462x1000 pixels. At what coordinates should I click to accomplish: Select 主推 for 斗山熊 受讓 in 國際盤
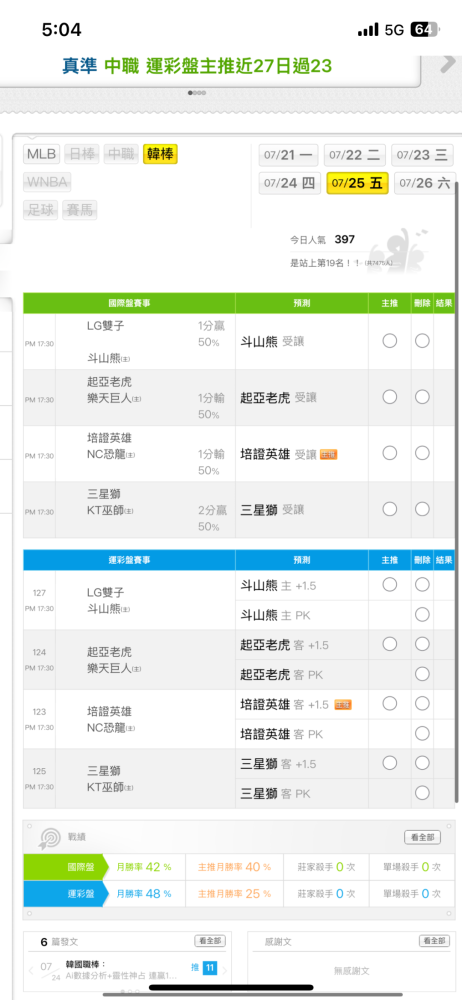pyautogui.click(x=390, y=341)
